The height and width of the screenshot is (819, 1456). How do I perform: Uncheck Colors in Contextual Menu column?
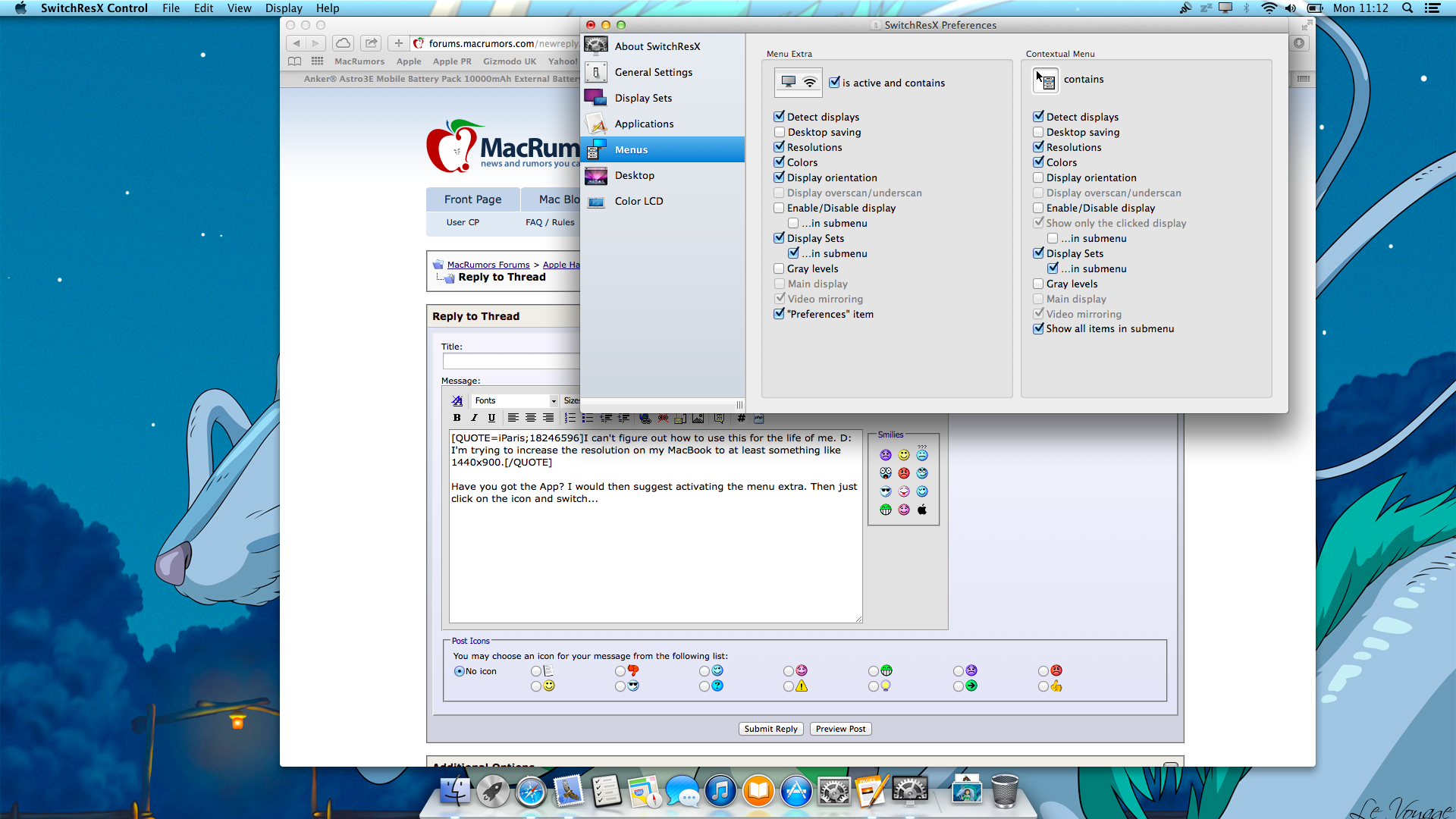[x=1038, y=162]
